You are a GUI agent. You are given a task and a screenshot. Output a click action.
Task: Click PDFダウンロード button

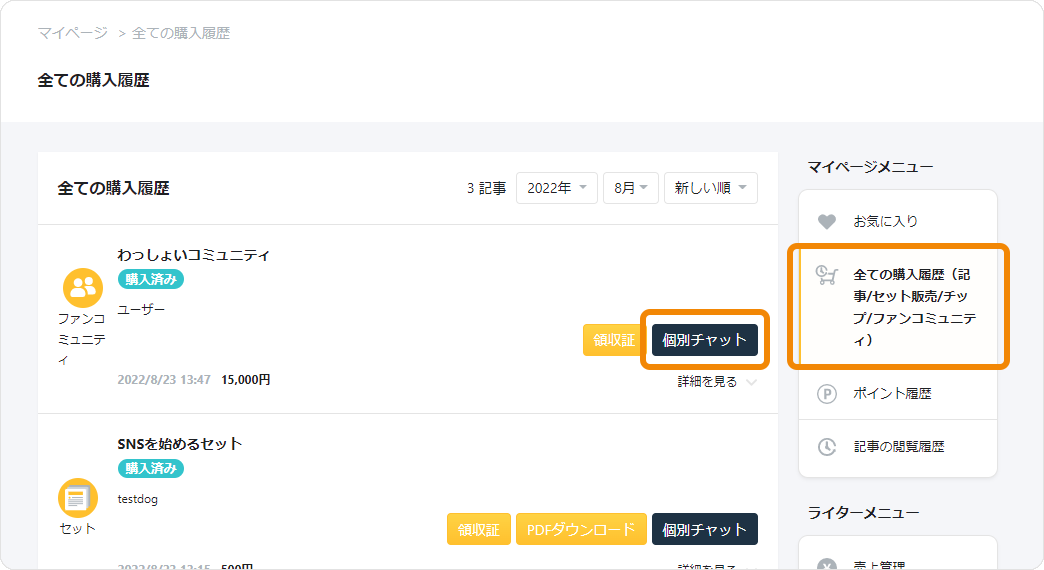tap(581, 529)
